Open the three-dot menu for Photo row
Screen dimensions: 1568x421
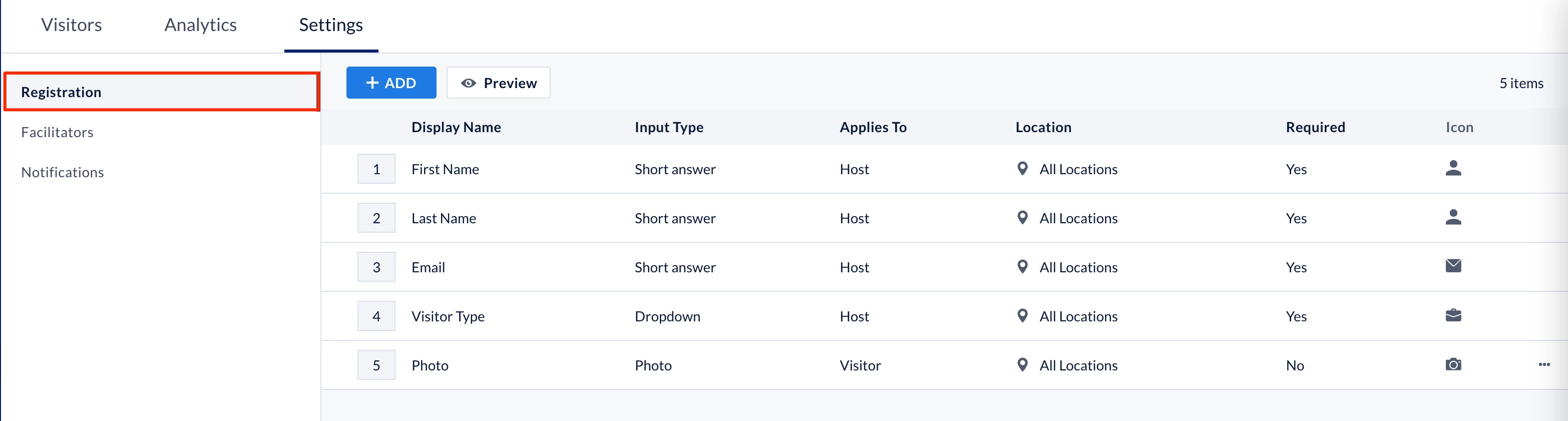point(1543,365)
